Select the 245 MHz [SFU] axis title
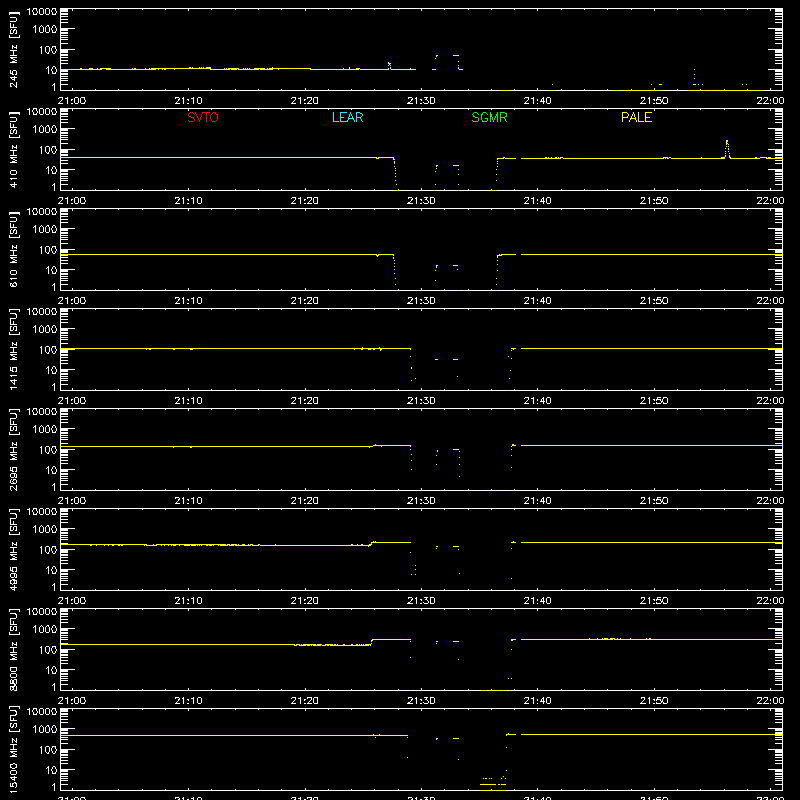Viewport: 800px width, 800px height. (x=14, y=49)
